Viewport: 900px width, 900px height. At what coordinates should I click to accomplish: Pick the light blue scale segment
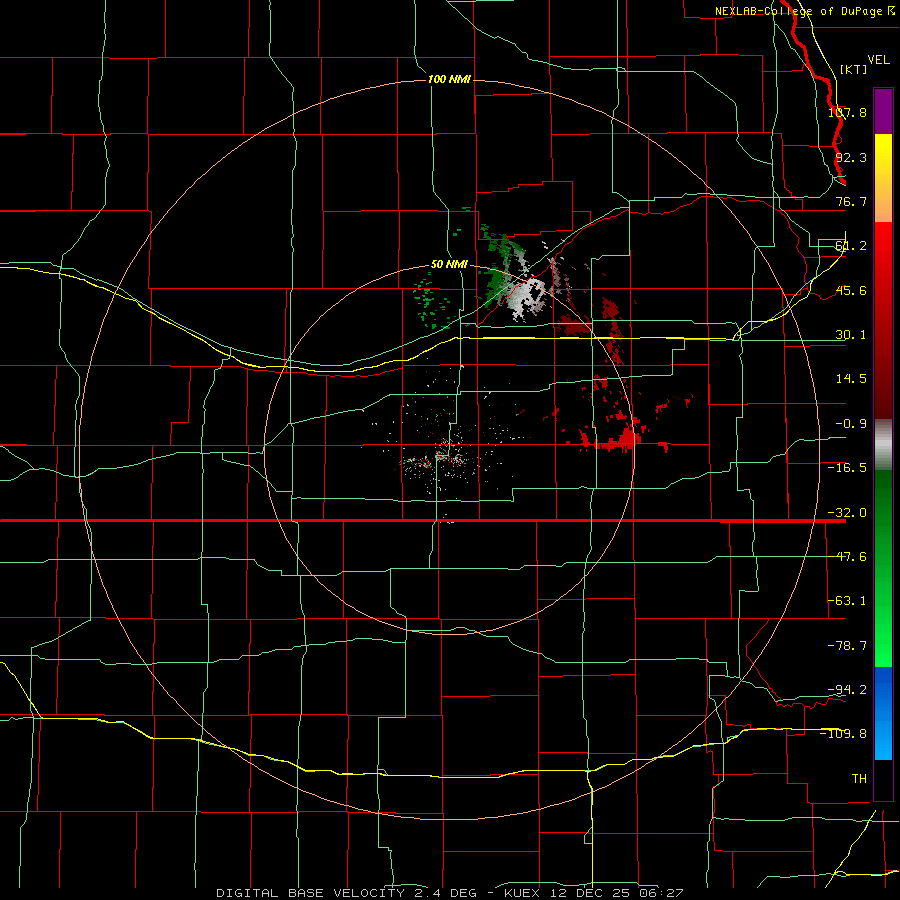(x=883, y=740)
